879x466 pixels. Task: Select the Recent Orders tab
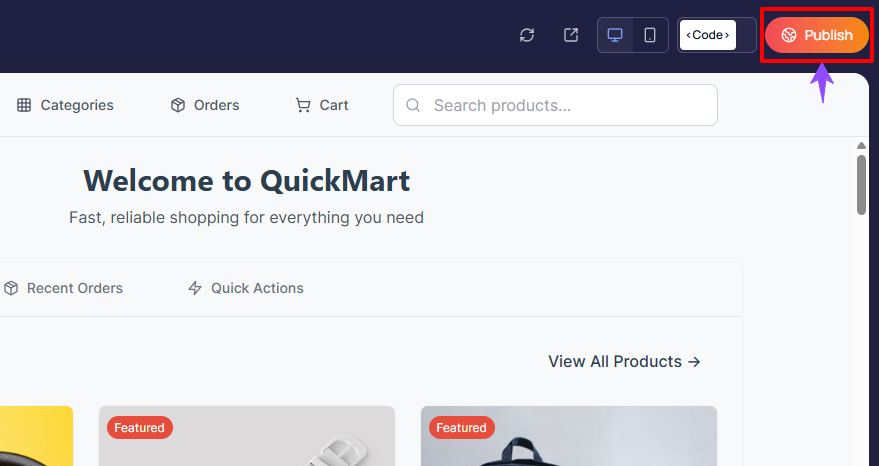[x=74, y=288]
